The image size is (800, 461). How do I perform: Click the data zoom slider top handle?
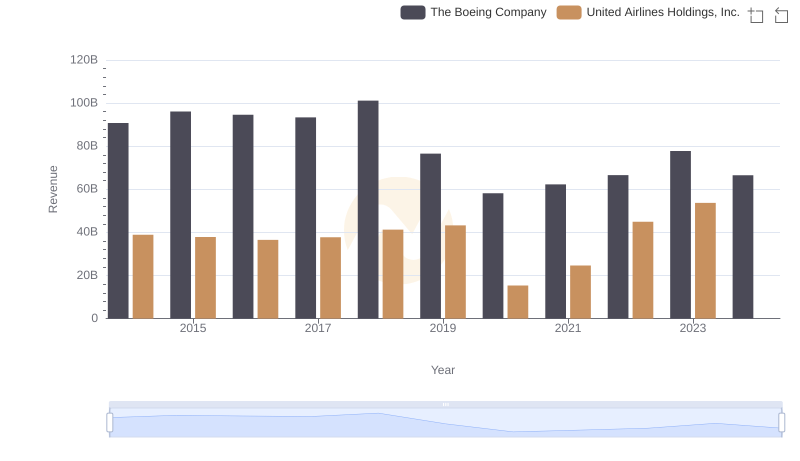[445, 404]
